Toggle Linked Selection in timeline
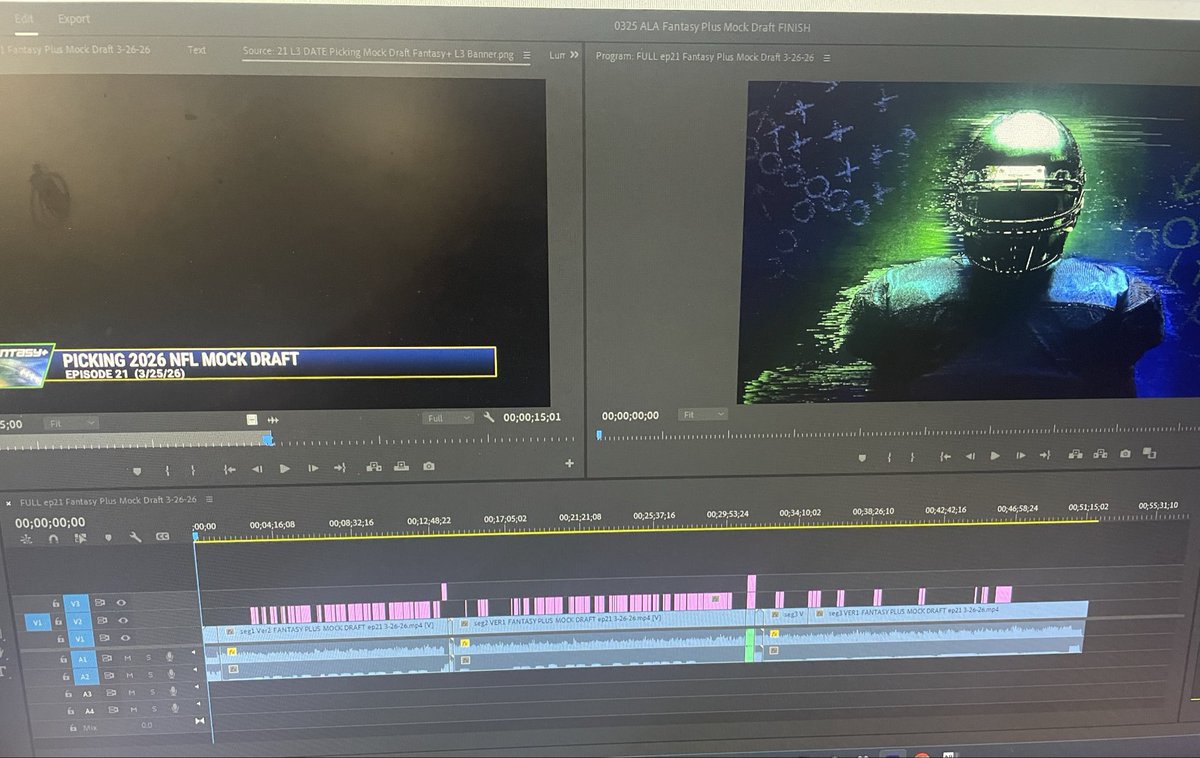 click(x=81, y=538)
